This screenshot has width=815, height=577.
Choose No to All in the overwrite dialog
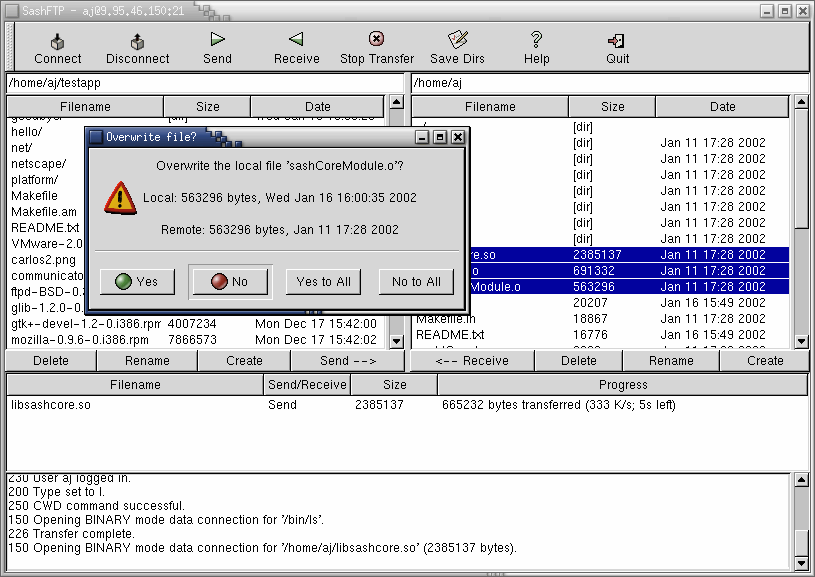pyautogui.click(x=416, y=282)
